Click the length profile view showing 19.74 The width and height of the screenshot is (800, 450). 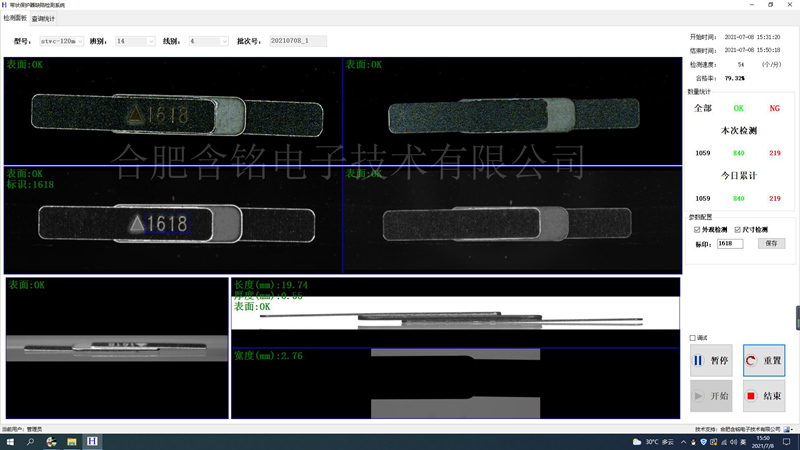coord(456,312)
